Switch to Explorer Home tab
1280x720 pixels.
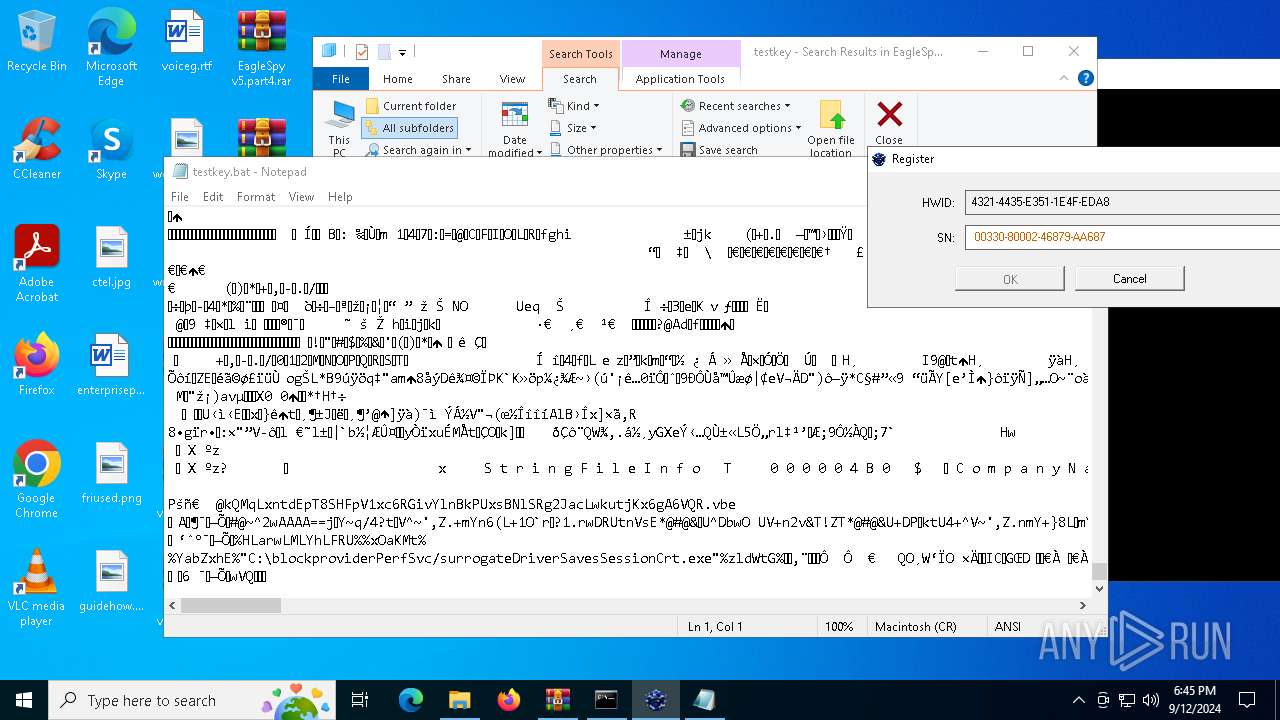[x=397, y=79]
